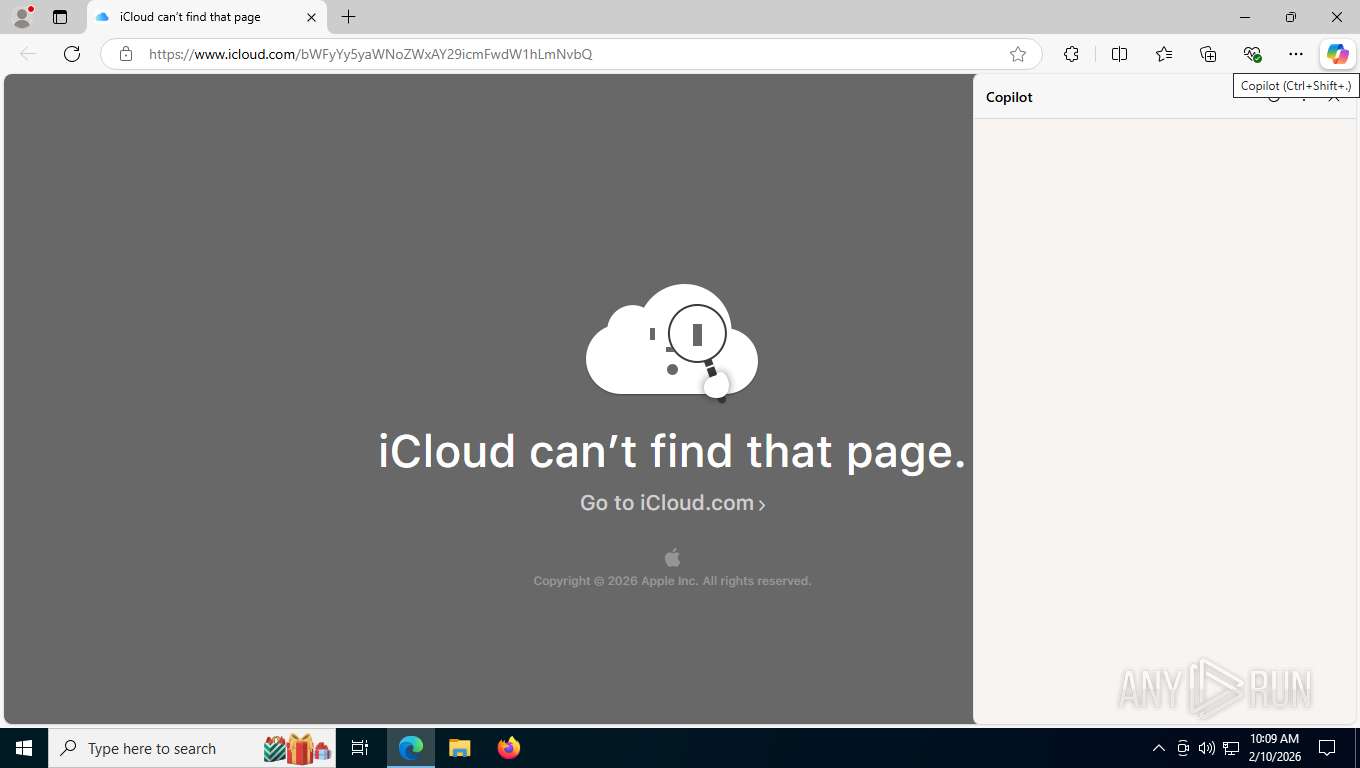The image size is (1360, 768).
Task: Open Microsoft Edge from taskbar
Action: pos(411,748)
